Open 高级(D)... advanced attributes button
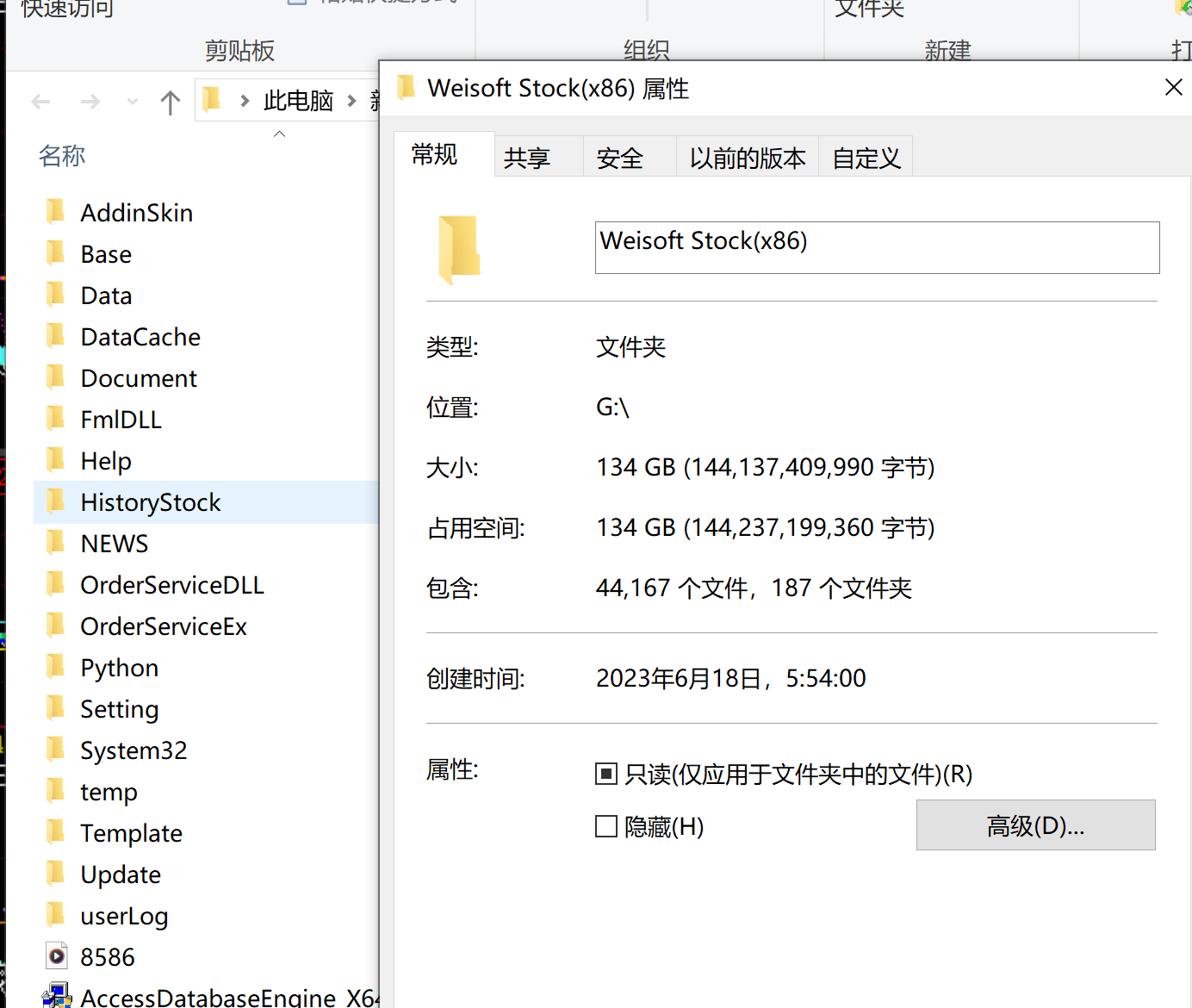This screenshot has height=1008, width=1192. (1035, 825)
